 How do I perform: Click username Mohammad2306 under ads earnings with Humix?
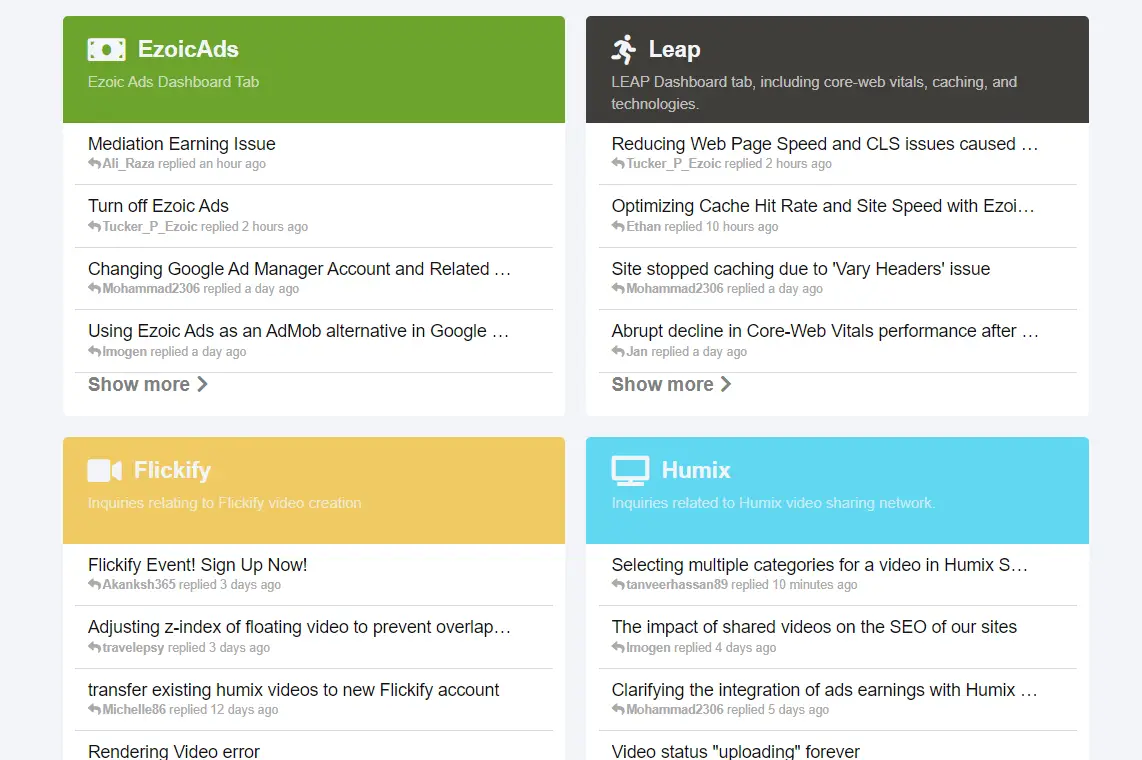pos(674,710)
